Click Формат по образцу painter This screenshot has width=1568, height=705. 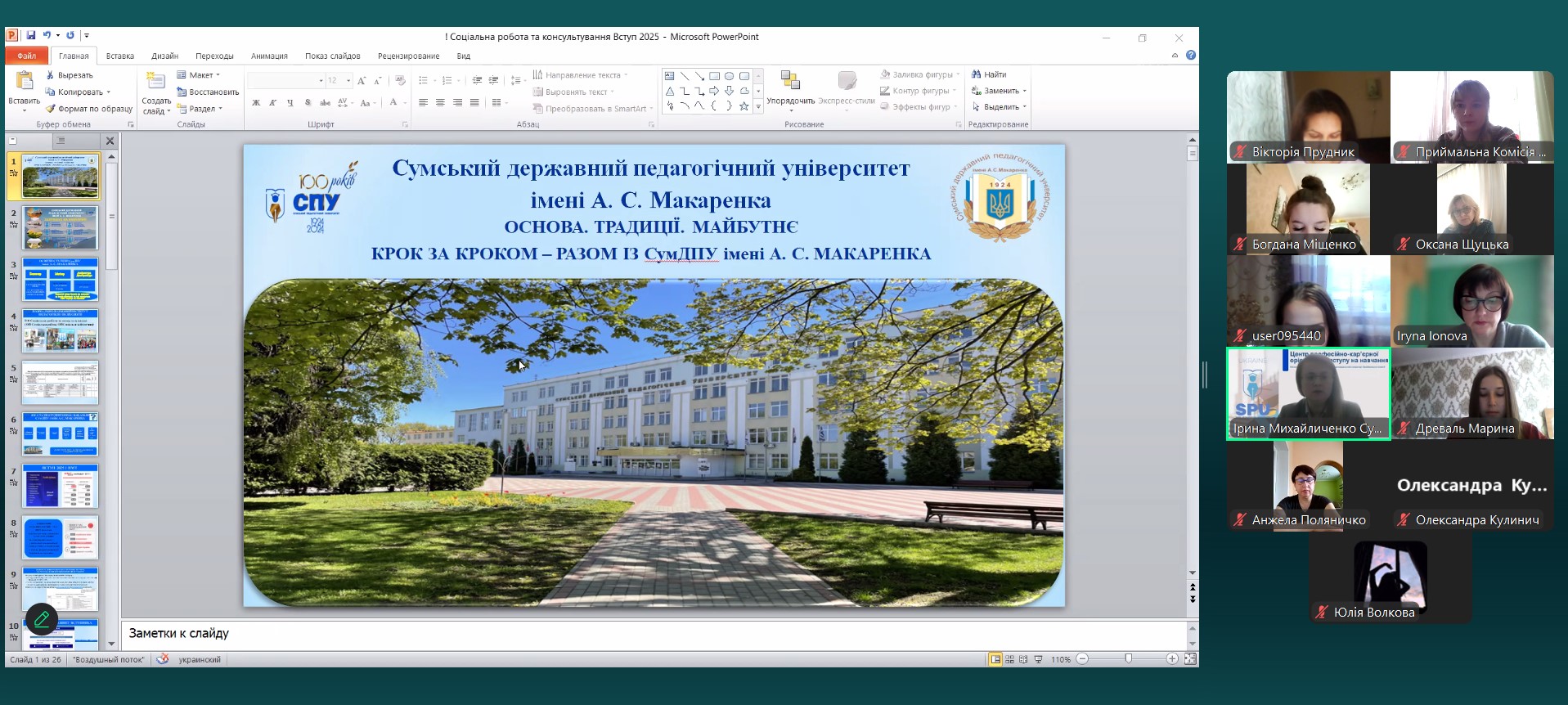pyautogui.click(x=88, y=108)
